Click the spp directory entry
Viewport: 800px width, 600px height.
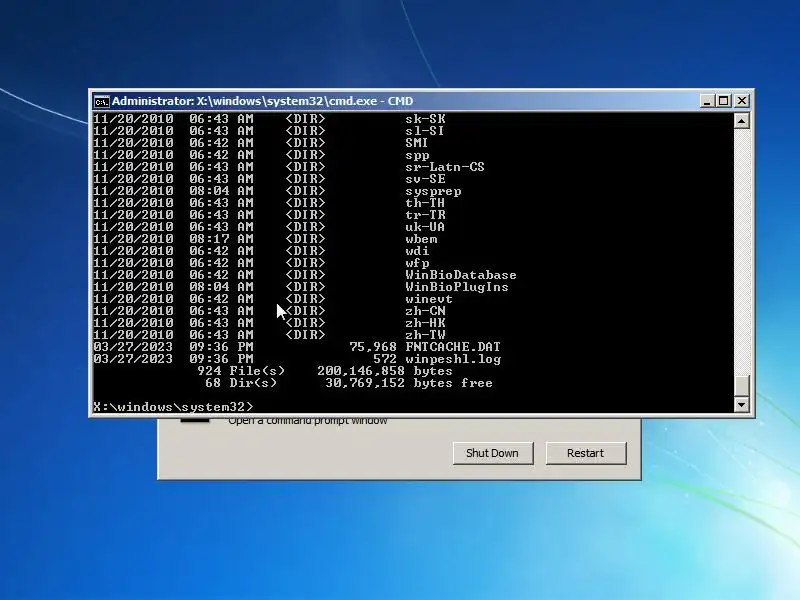point(417,155)
